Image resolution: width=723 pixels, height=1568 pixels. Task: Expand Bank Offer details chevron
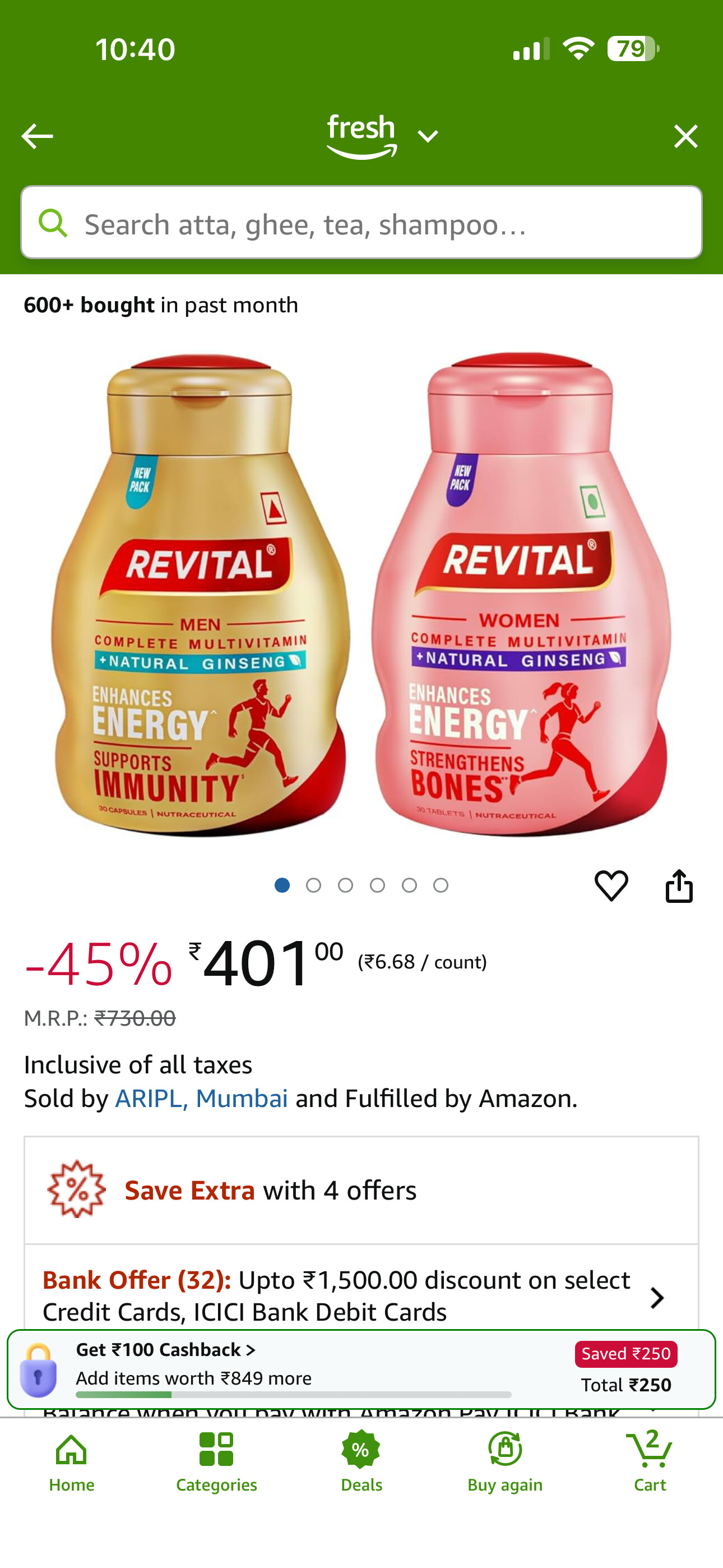[x=657, y=1298]
